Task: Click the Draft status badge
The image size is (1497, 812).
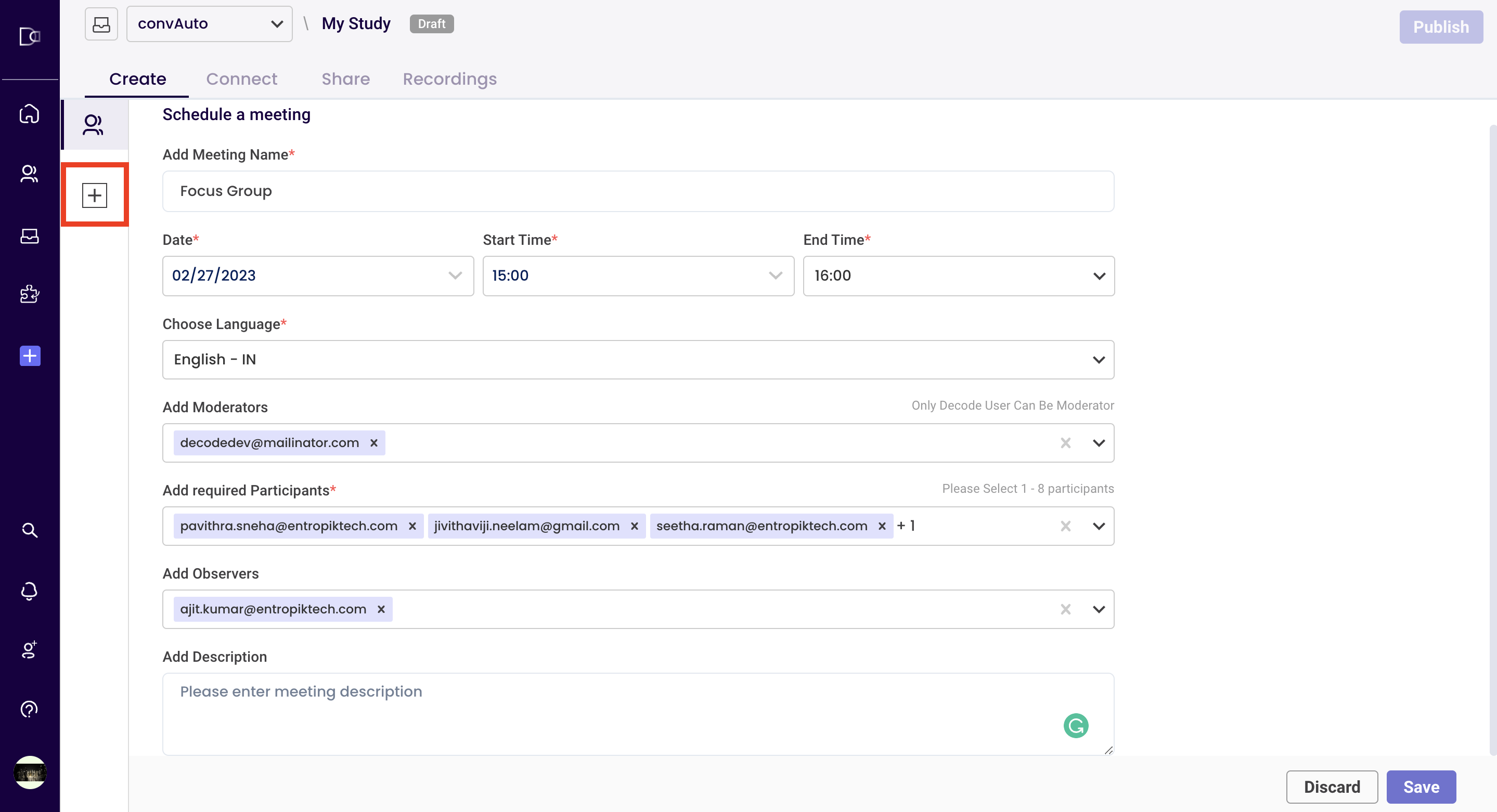Action: [x=431, y=23]
